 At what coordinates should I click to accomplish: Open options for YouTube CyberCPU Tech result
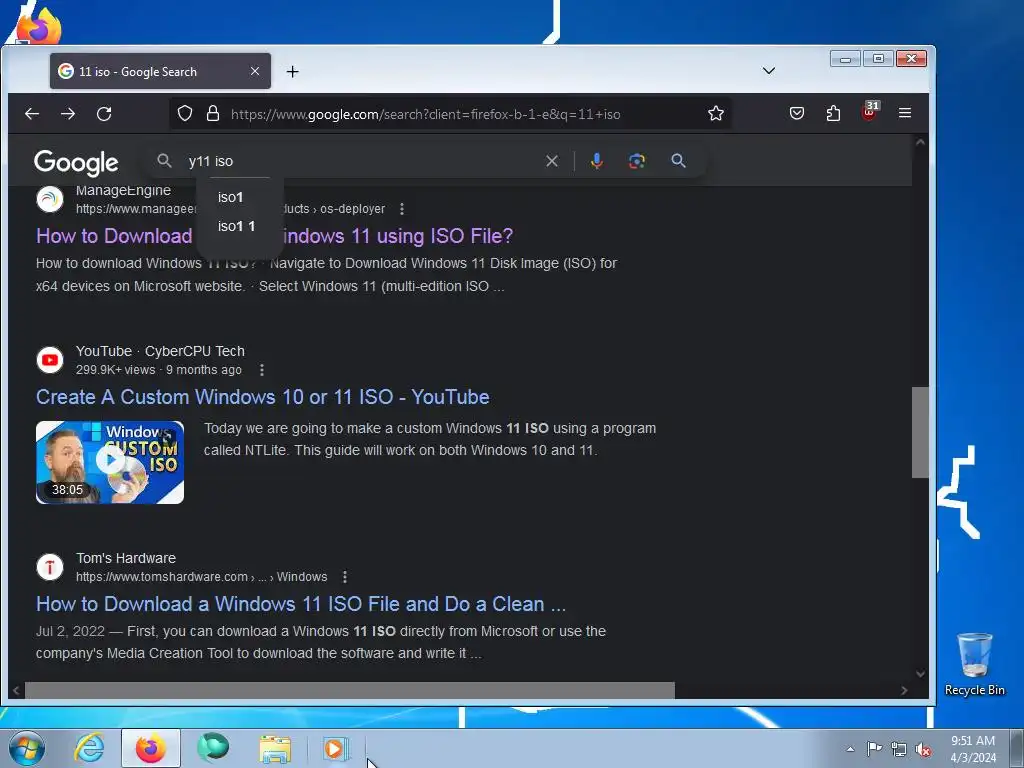pyautogui.click(x=262, y=370)
